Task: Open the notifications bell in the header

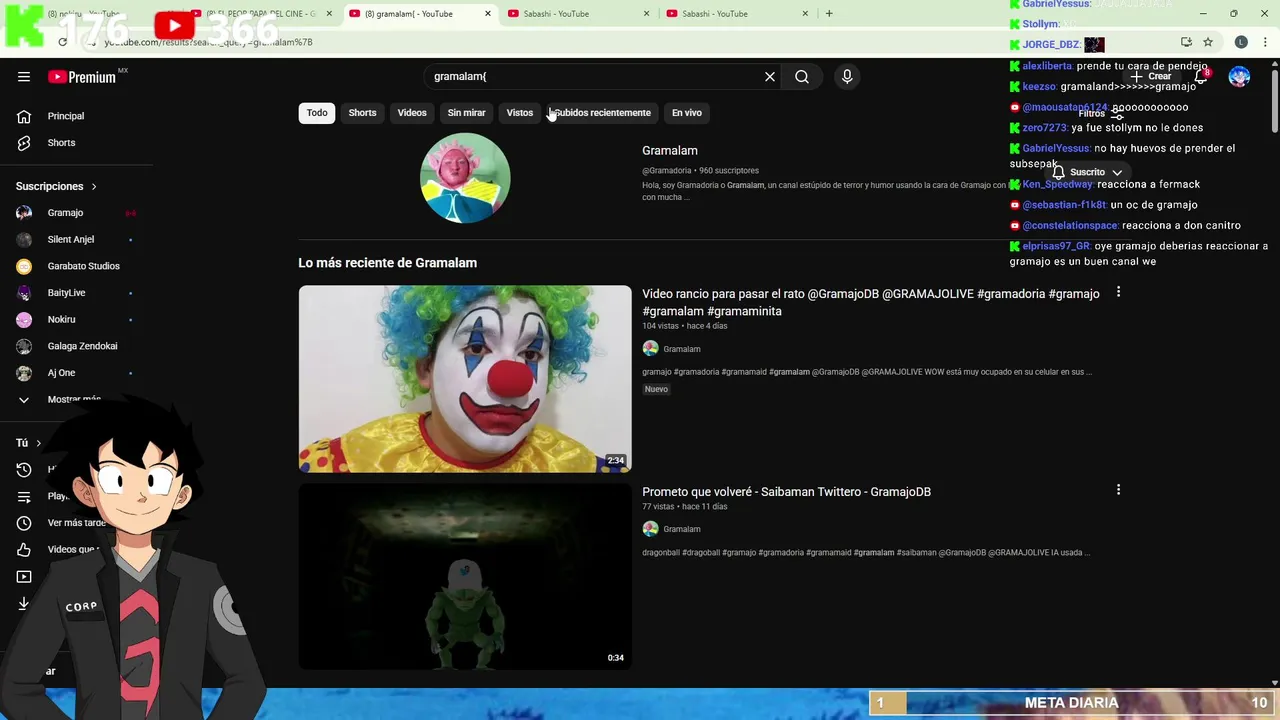Action: (1201, 77)
